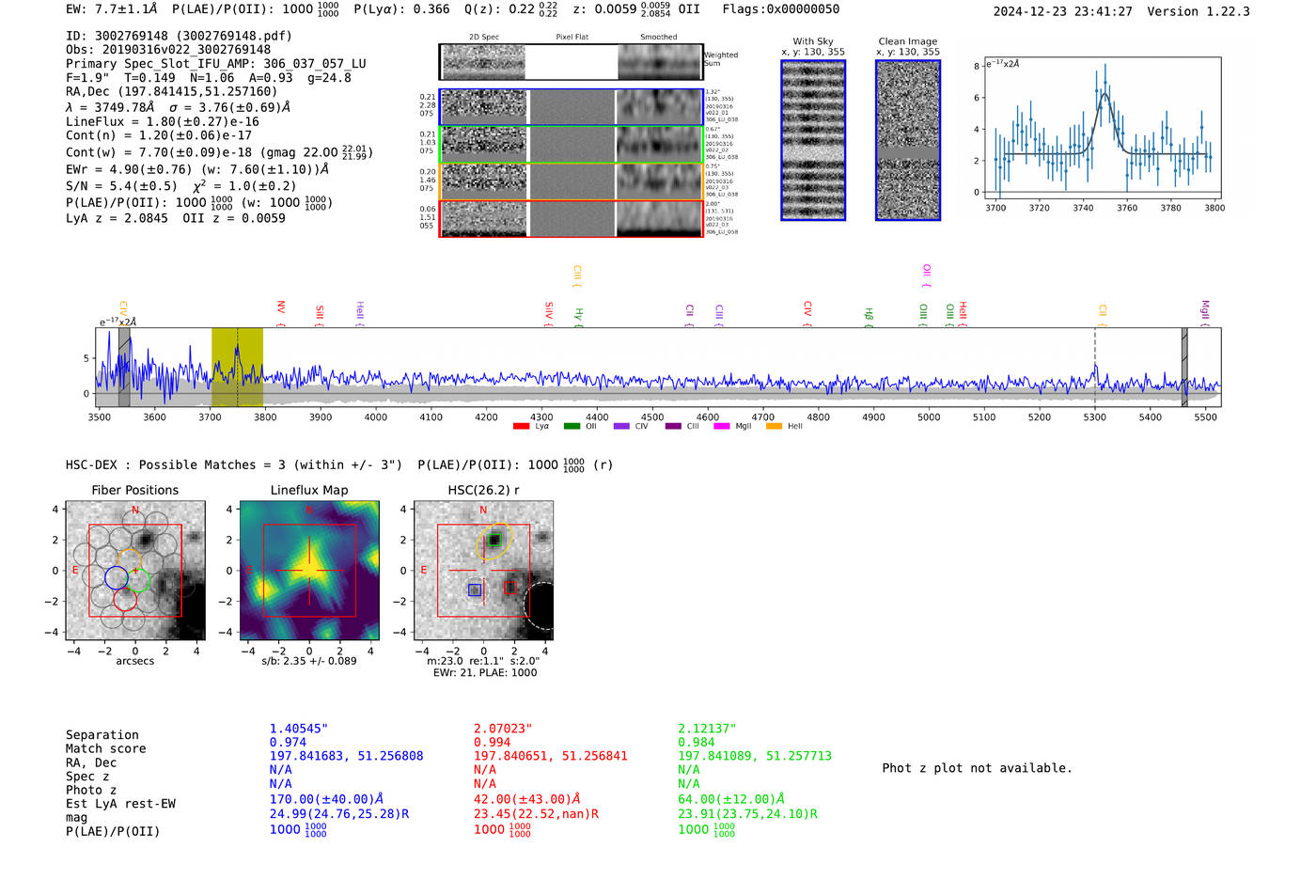
Task: Click the blue fiber circle in Fiber Positions
Action: 117,577
